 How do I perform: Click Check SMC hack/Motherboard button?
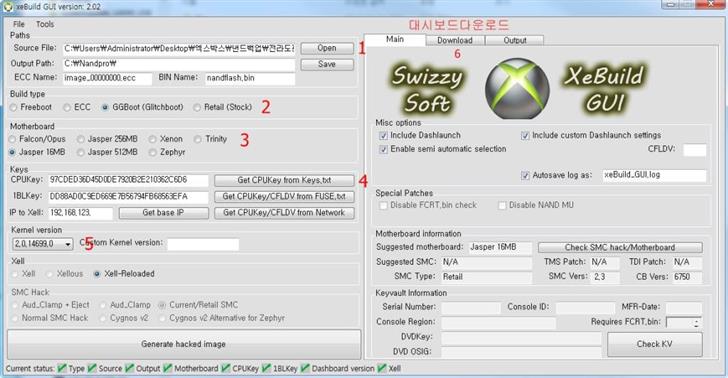coord(620,248)
